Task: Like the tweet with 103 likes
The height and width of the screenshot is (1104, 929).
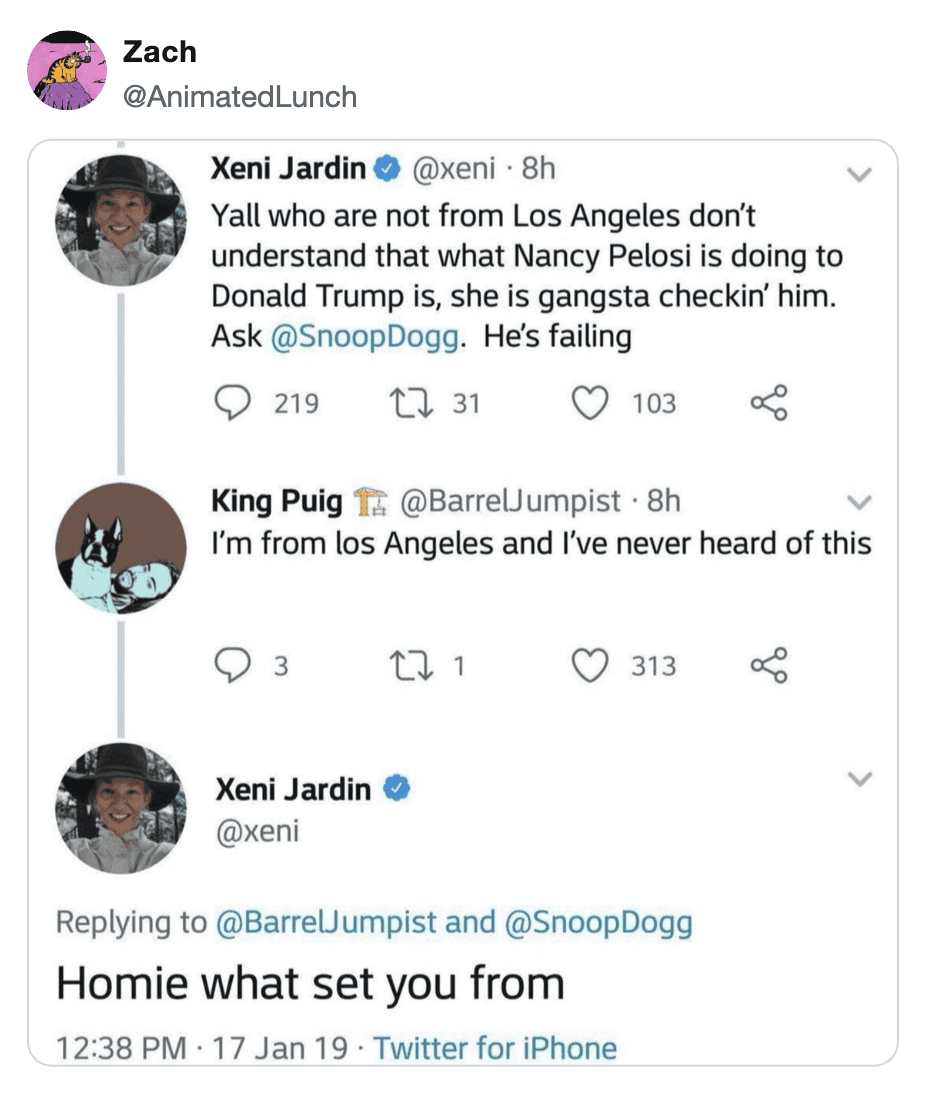Action: [x=590, y=403]
